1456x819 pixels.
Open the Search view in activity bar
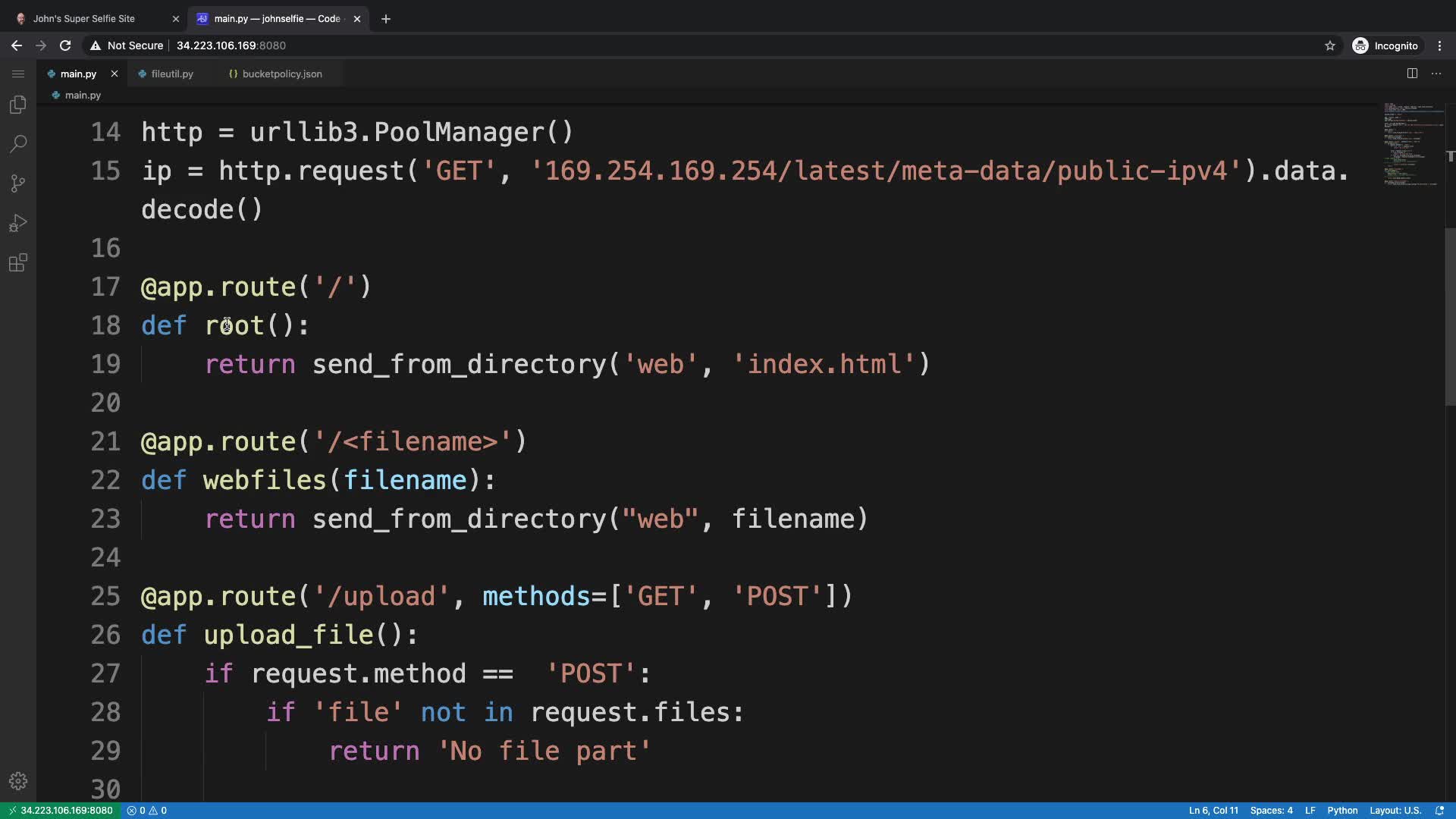[x=18, y=144]
